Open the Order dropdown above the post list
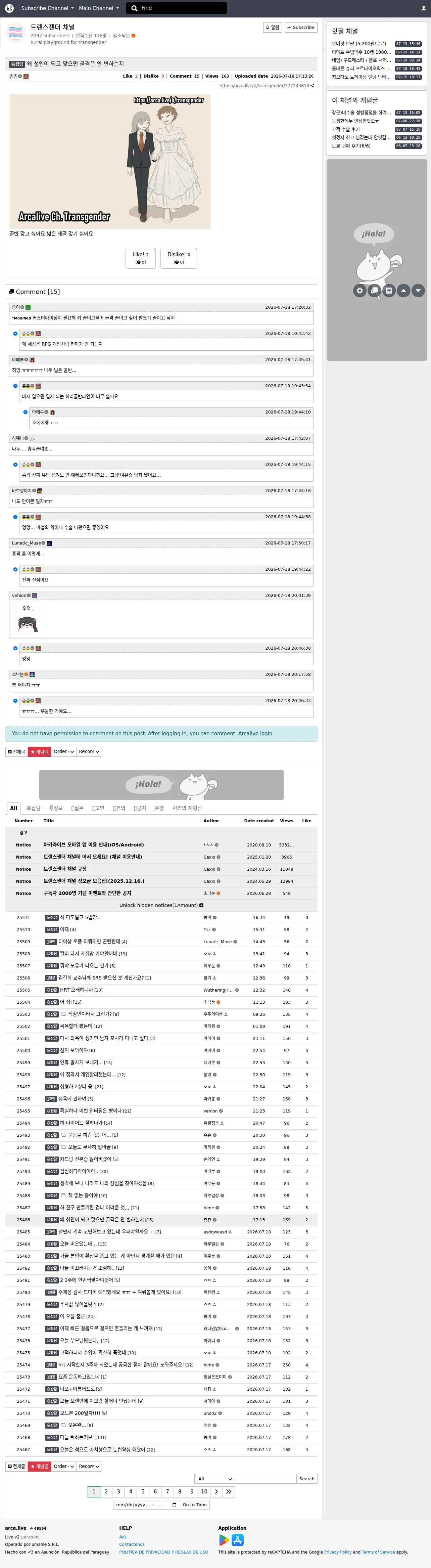Viewport: 431px width, 1568px height. [64, 751]
